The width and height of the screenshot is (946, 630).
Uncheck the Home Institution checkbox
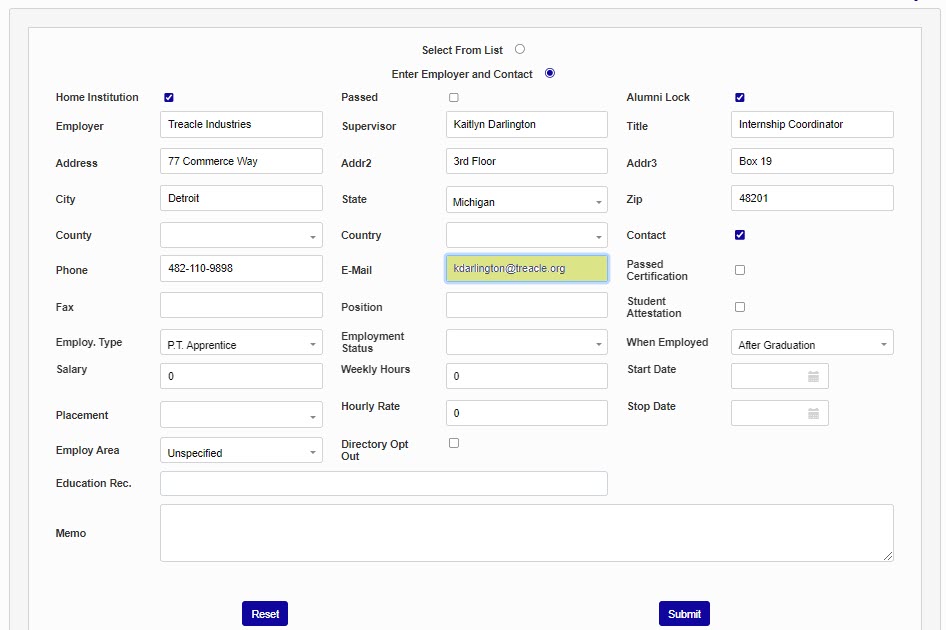pyautogui.click(x=169, y=98)
